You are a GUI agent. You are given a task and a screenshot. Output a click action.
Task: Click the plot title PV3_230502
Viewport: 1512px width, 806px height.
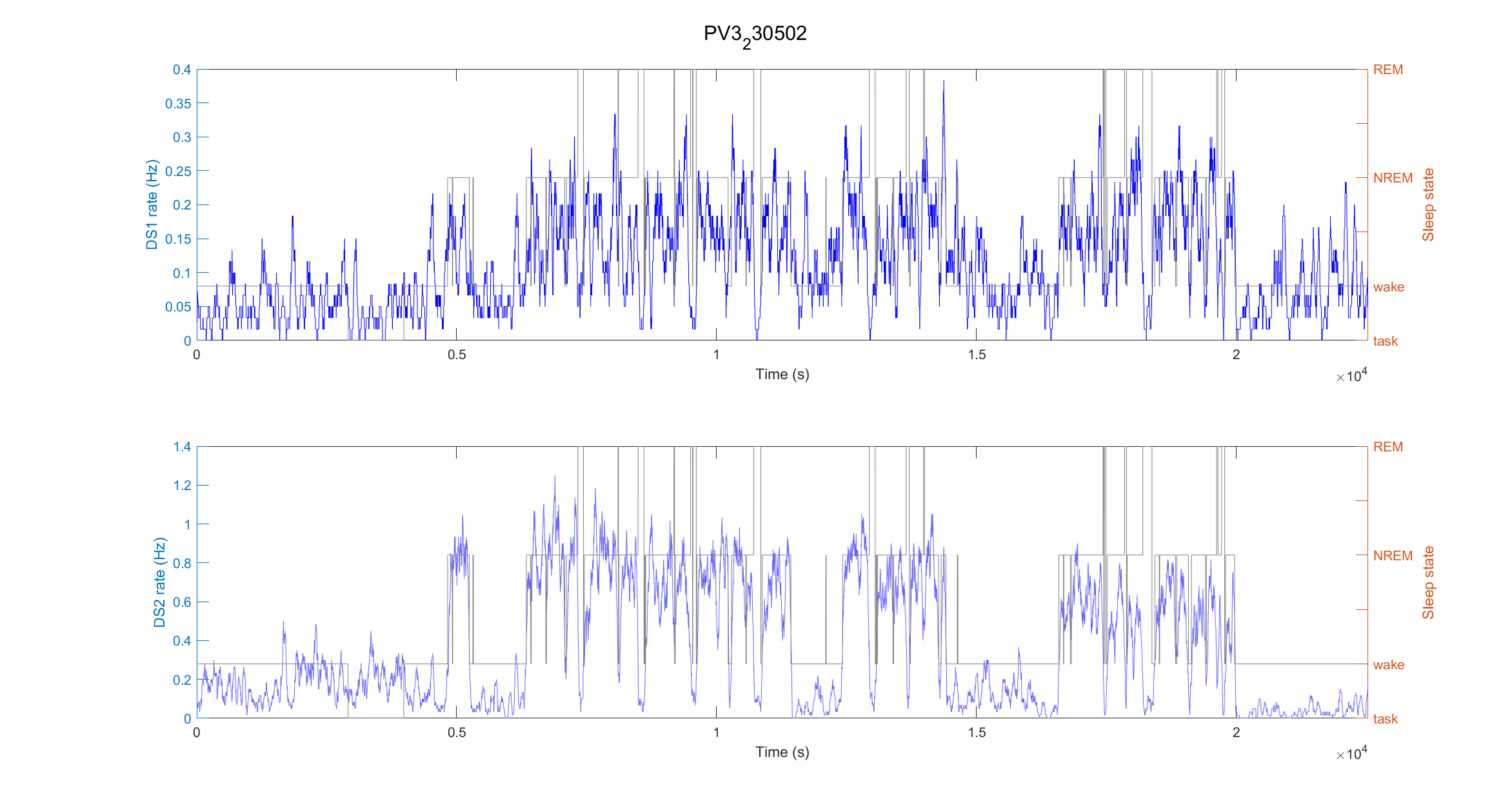click(x=755, y=34)
